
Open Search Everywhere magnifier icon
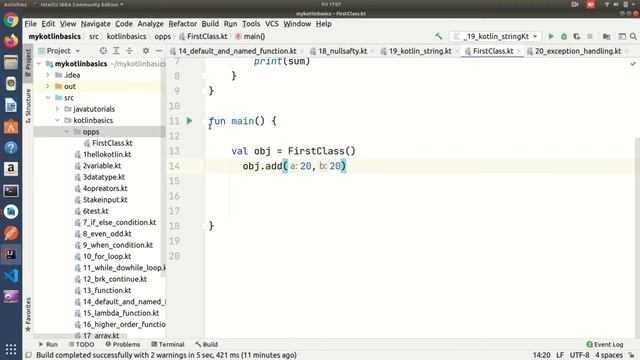point(633,36)
